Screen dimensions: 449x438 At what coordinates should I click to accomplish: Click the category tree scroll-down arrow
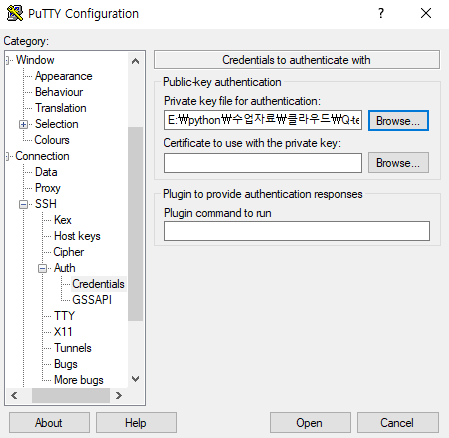135,379
